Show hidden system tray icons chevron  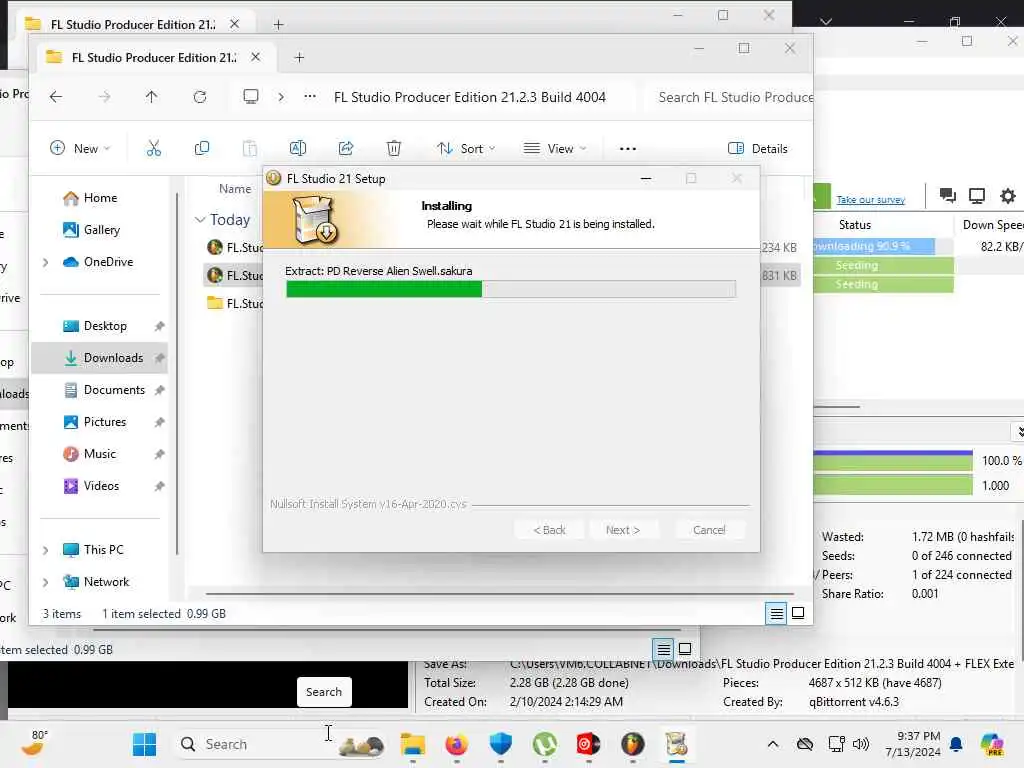(773, 744)
